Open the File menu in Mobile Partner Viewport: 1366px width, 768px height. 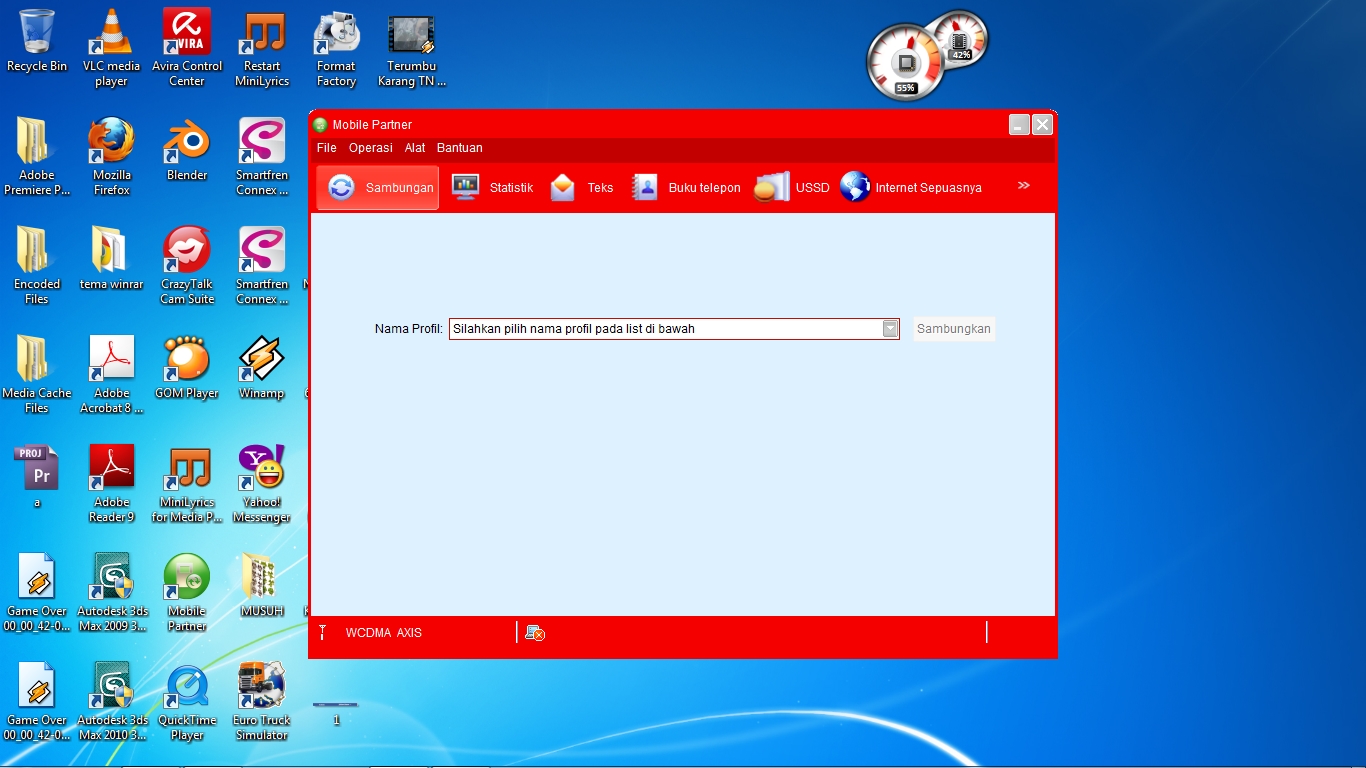click(327, 148)
